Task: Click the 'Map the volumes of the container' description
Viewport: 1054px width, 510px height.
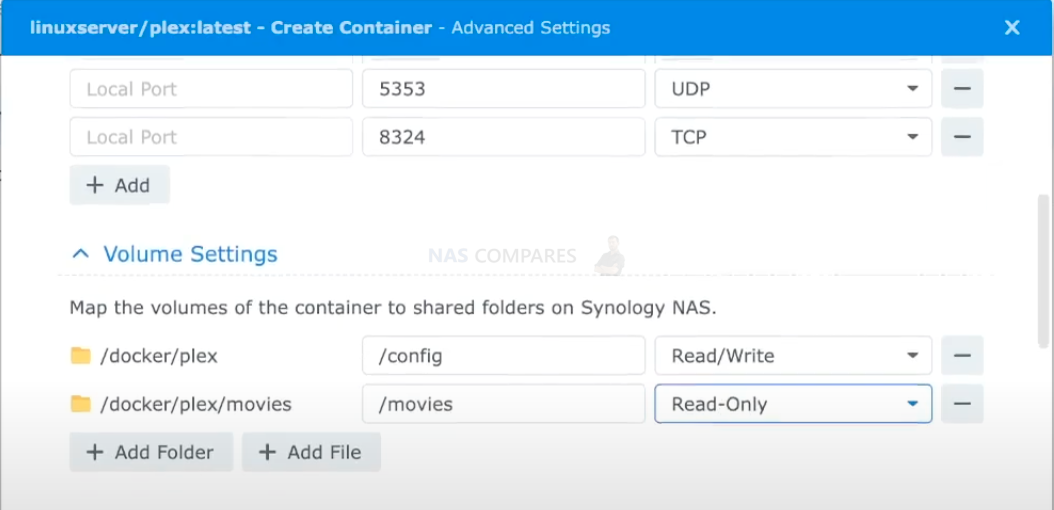Action: click(x=393, y=309)
